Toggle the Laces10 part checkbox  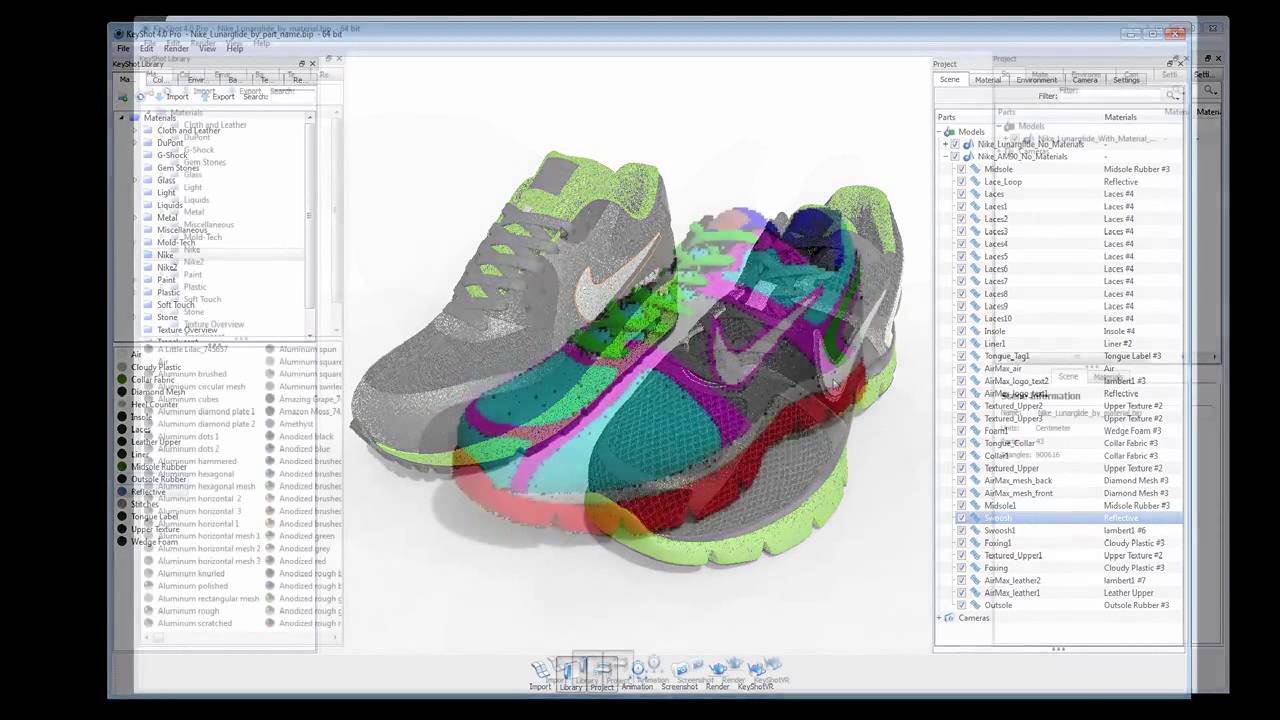click(961, 319)
